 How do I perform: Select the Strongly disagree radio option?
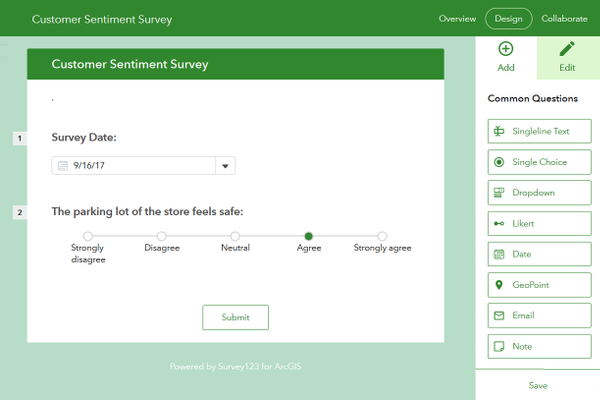[88, 236]
